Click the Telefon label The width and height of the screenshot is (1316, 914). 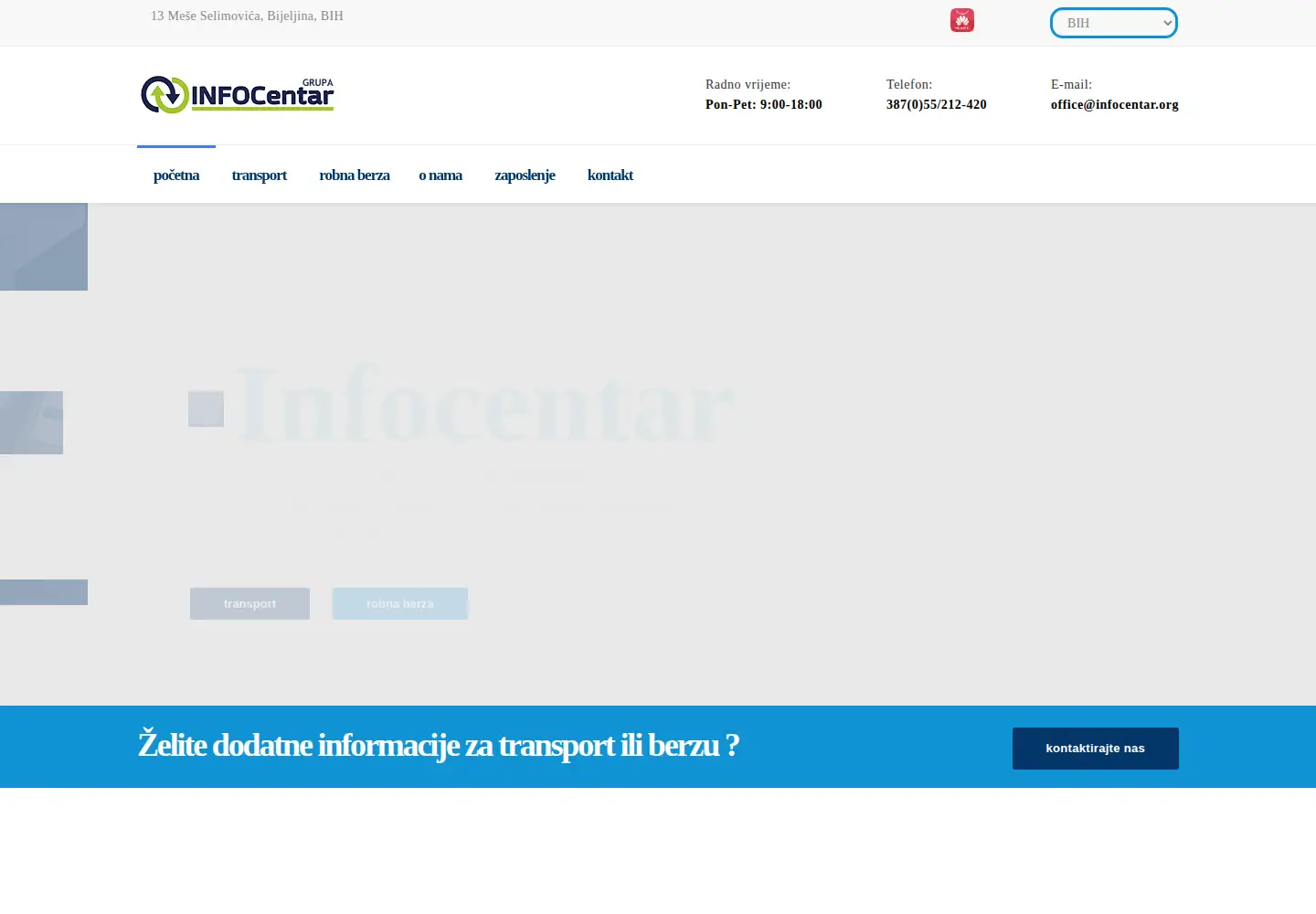pyautogui.click(x=909, y=84)
